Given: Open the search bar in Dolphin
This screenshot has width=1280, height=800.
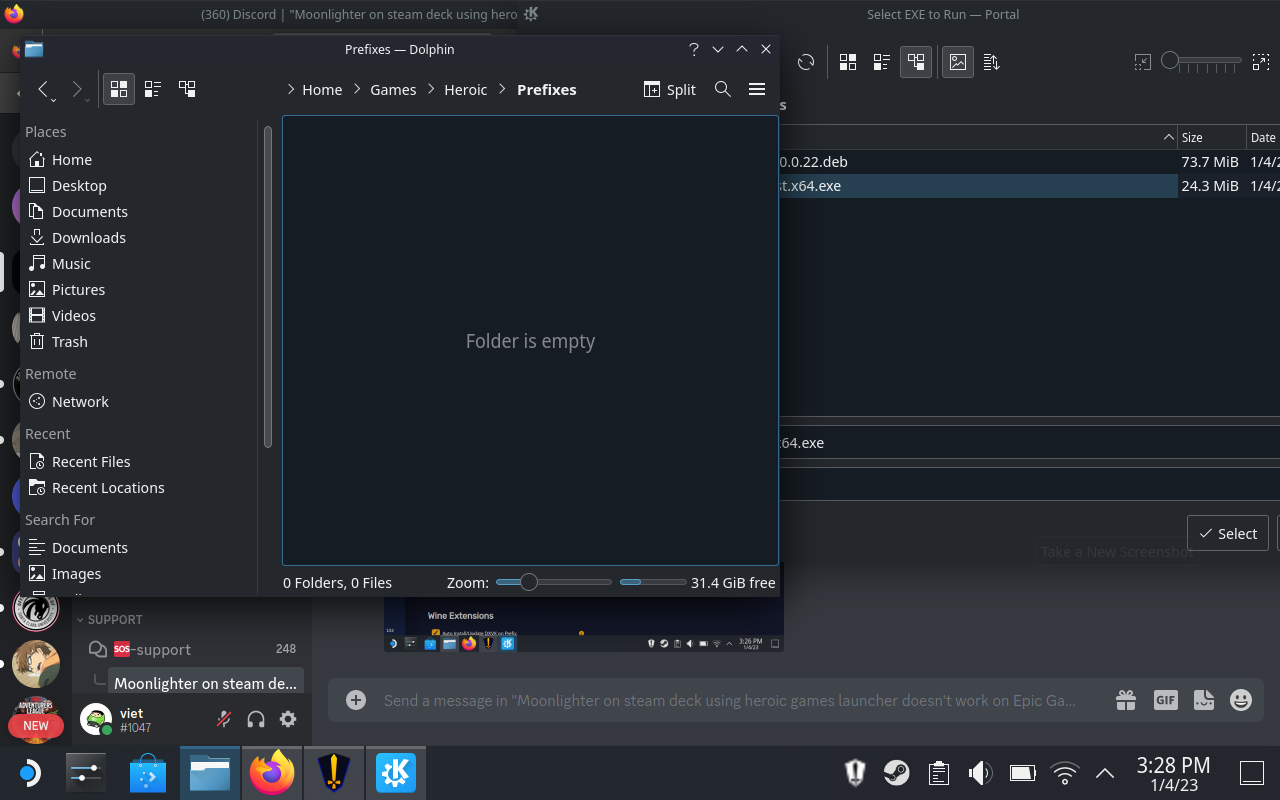Looking at the screenshot, I should pyautogui.click(x=722, y=89).
